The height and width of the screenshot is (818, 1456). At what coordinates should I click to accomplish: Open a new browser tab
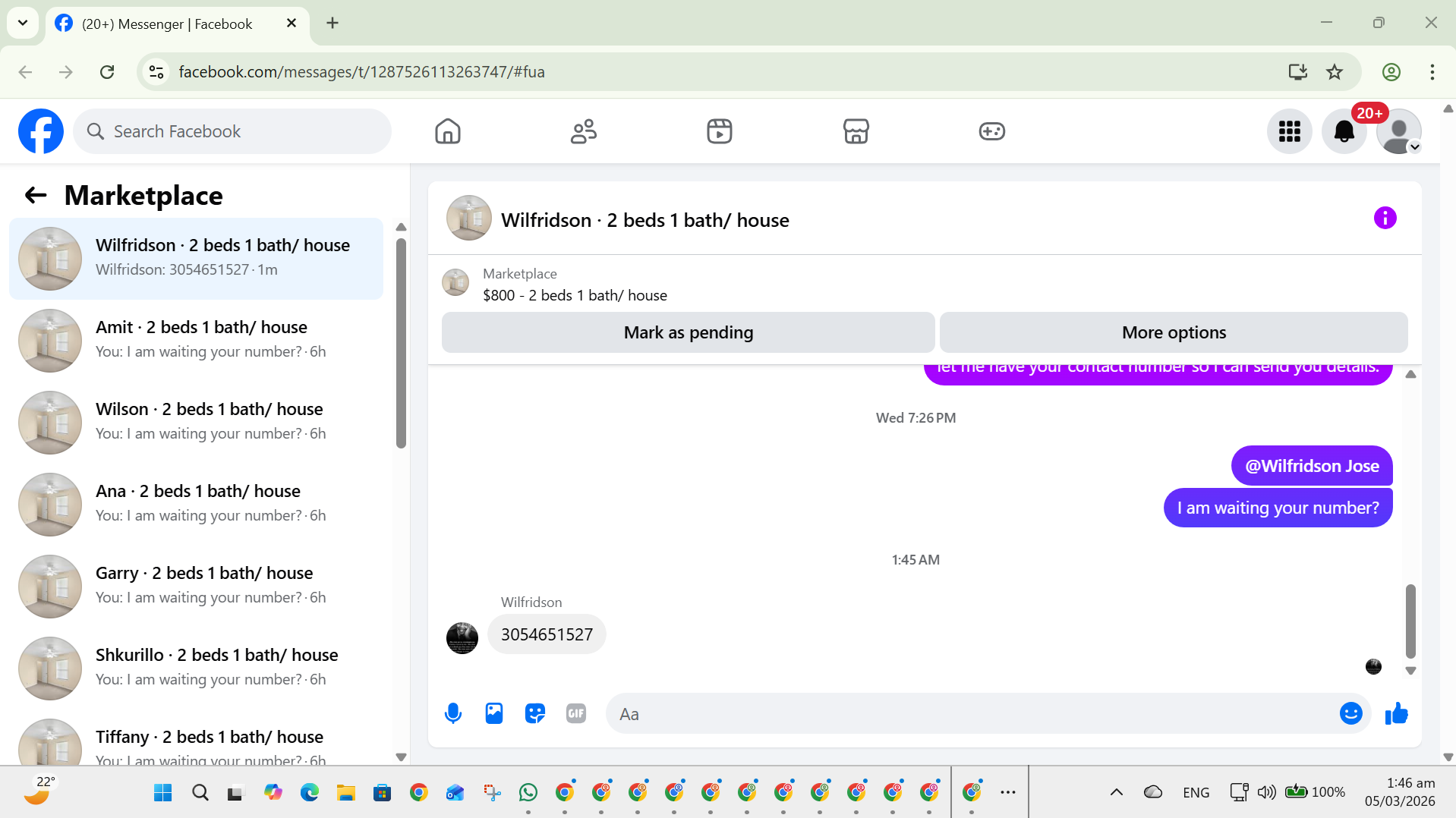point(332,23)
